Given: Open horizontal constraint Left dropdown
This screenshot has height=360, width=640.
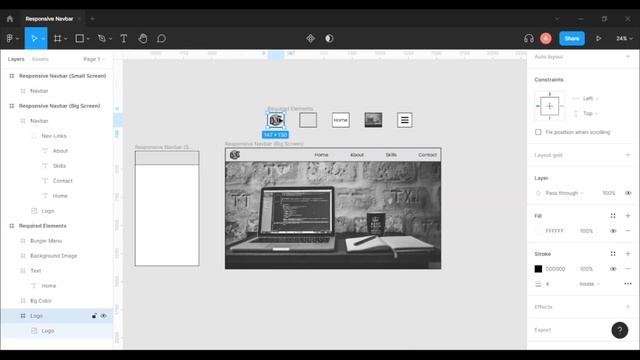Looking at the screenshot, I should tap(591, 98).
